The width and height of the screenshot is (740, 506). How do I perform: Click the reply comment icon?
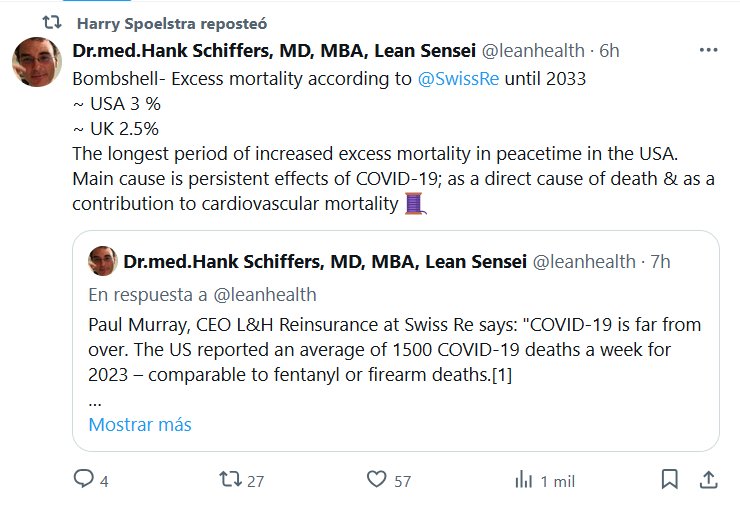[x=85, y=480]
